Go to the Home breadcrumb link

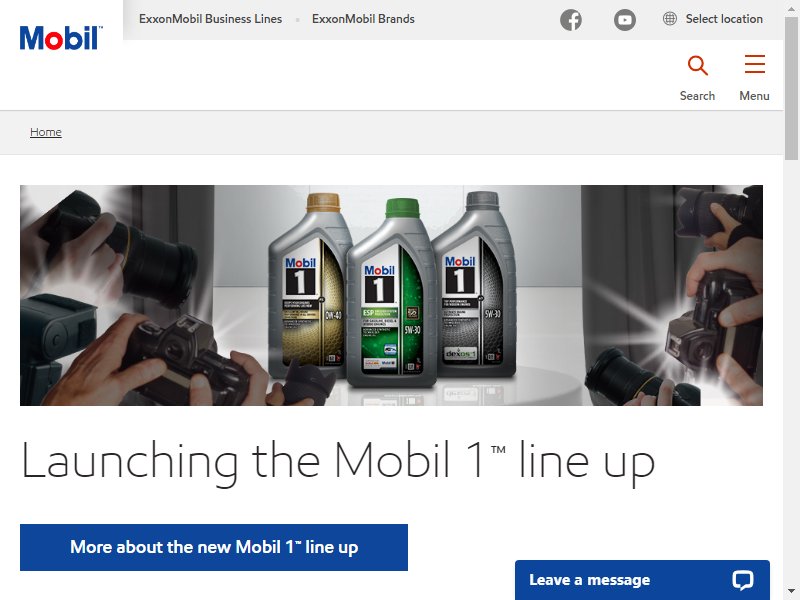tap(46, 132)
